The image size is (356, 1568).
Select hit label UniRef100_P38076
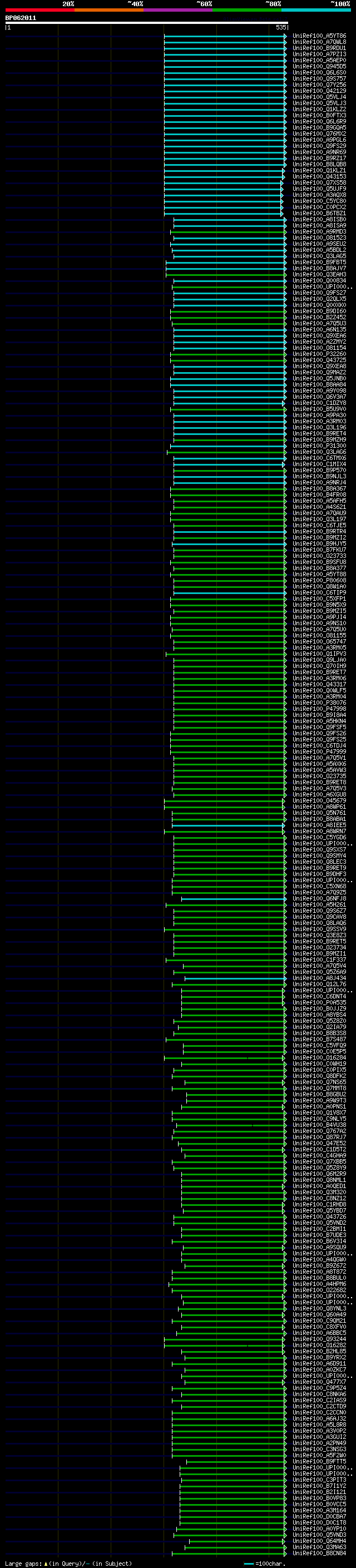319,703
